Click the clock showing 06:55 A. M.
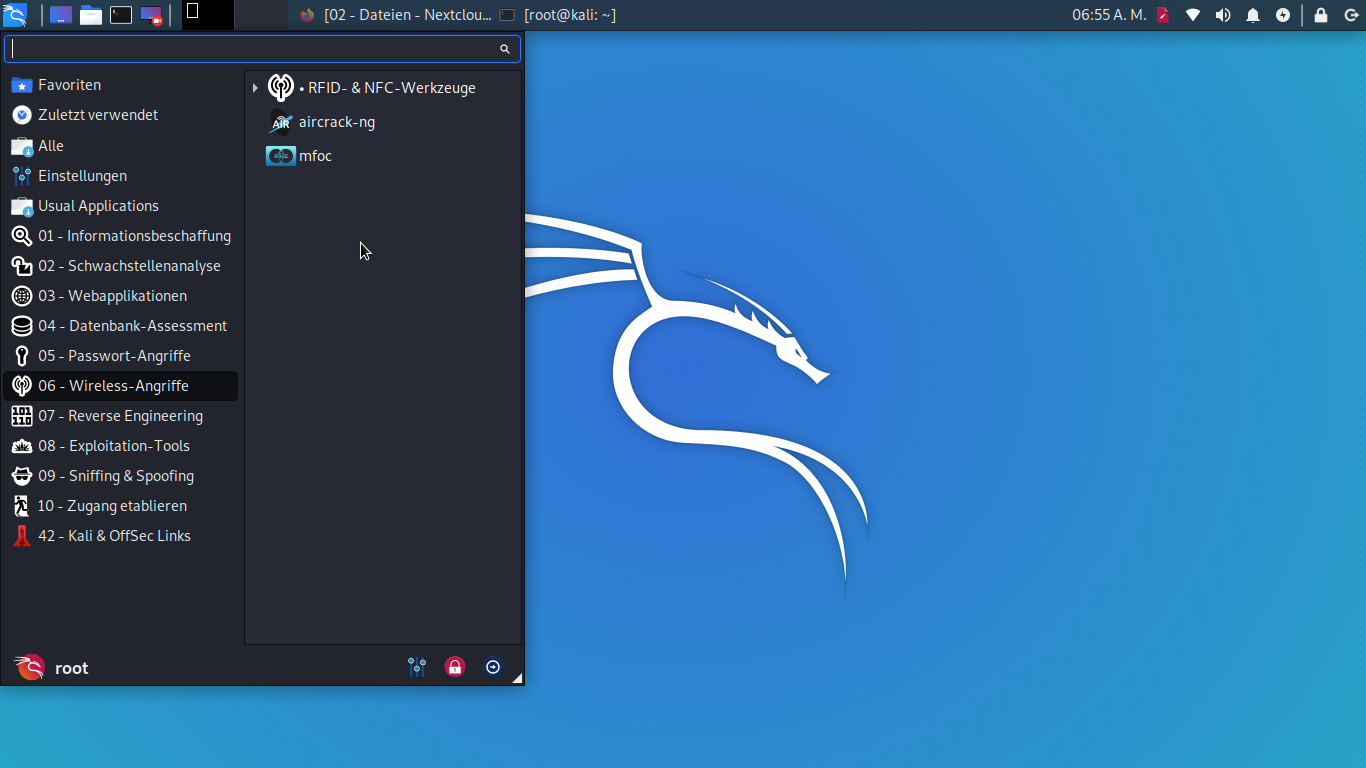Viewport: 1366px width, 768px height. tap(1109, 15)
